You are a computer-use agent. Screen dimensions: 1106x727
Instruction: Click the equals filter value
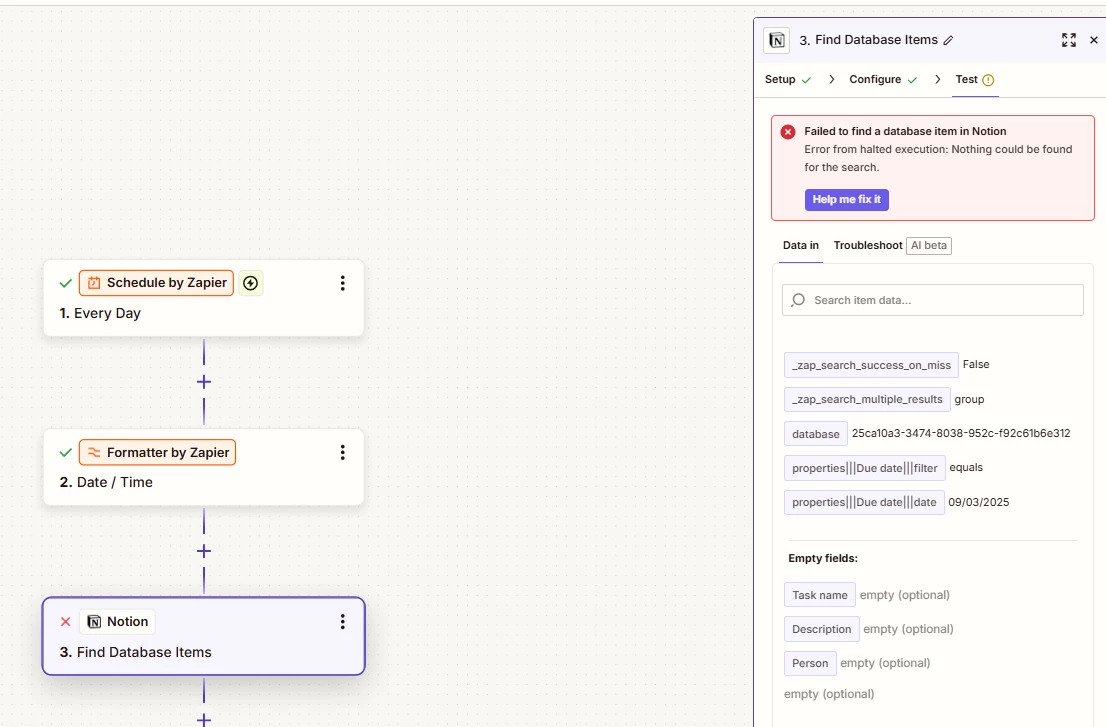pyautogui.click(x=966, y=468)
